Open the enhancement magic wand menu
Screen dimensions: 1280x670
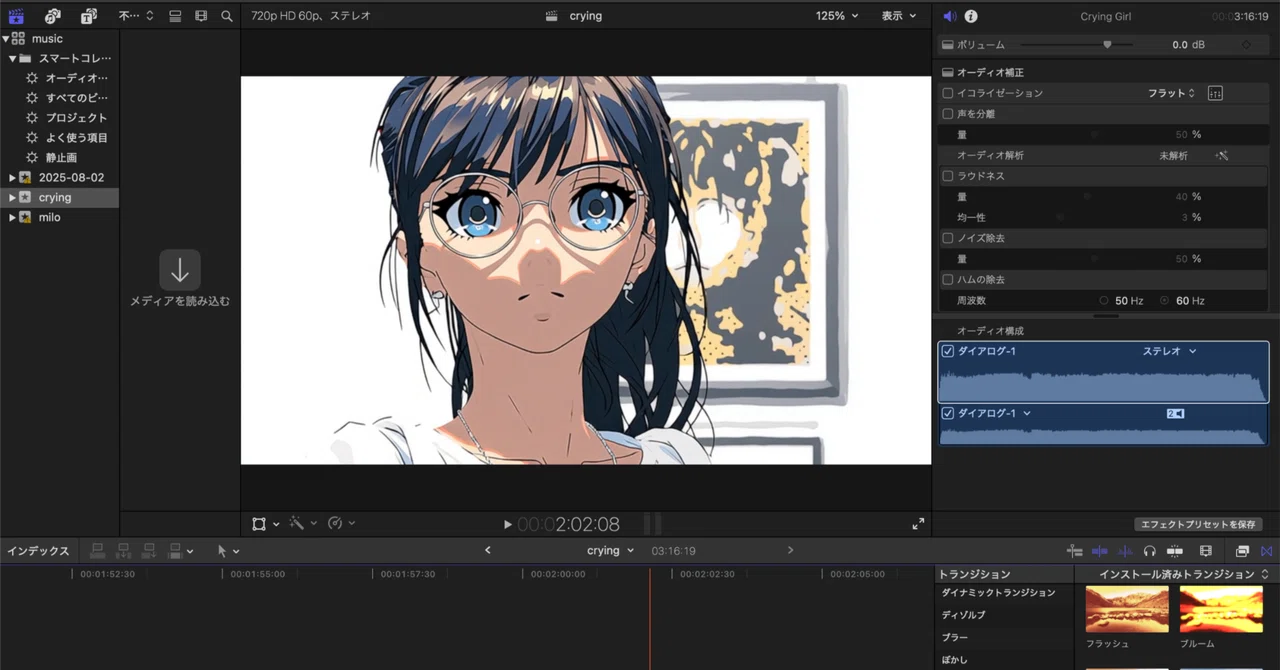[302, 524]
